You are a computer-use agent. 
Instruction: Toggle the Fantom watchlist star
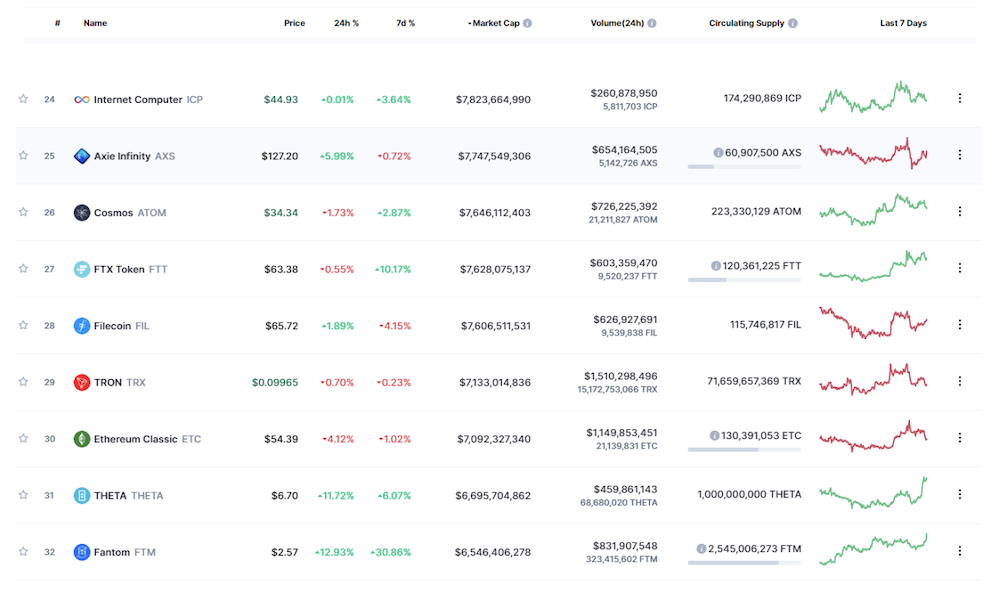24,551
